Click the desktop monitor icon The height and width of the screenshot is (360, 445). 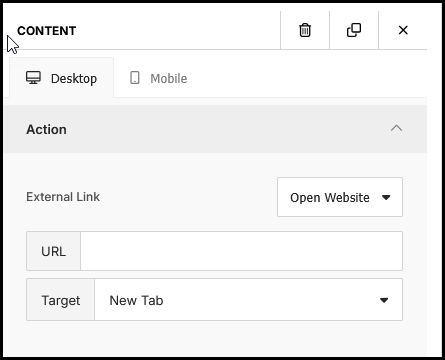coord(33,78)
